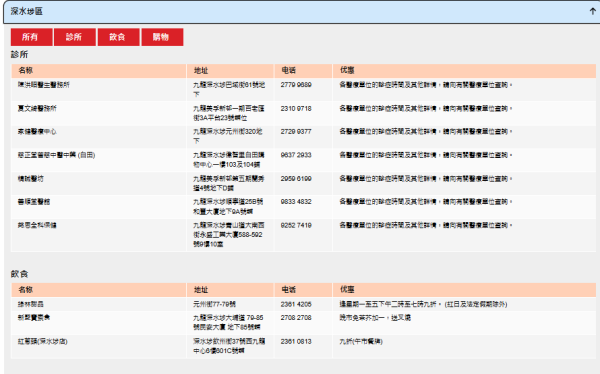Click the offer text in the 2729 clinic row

pyautogui.click(x=426, y=132)
